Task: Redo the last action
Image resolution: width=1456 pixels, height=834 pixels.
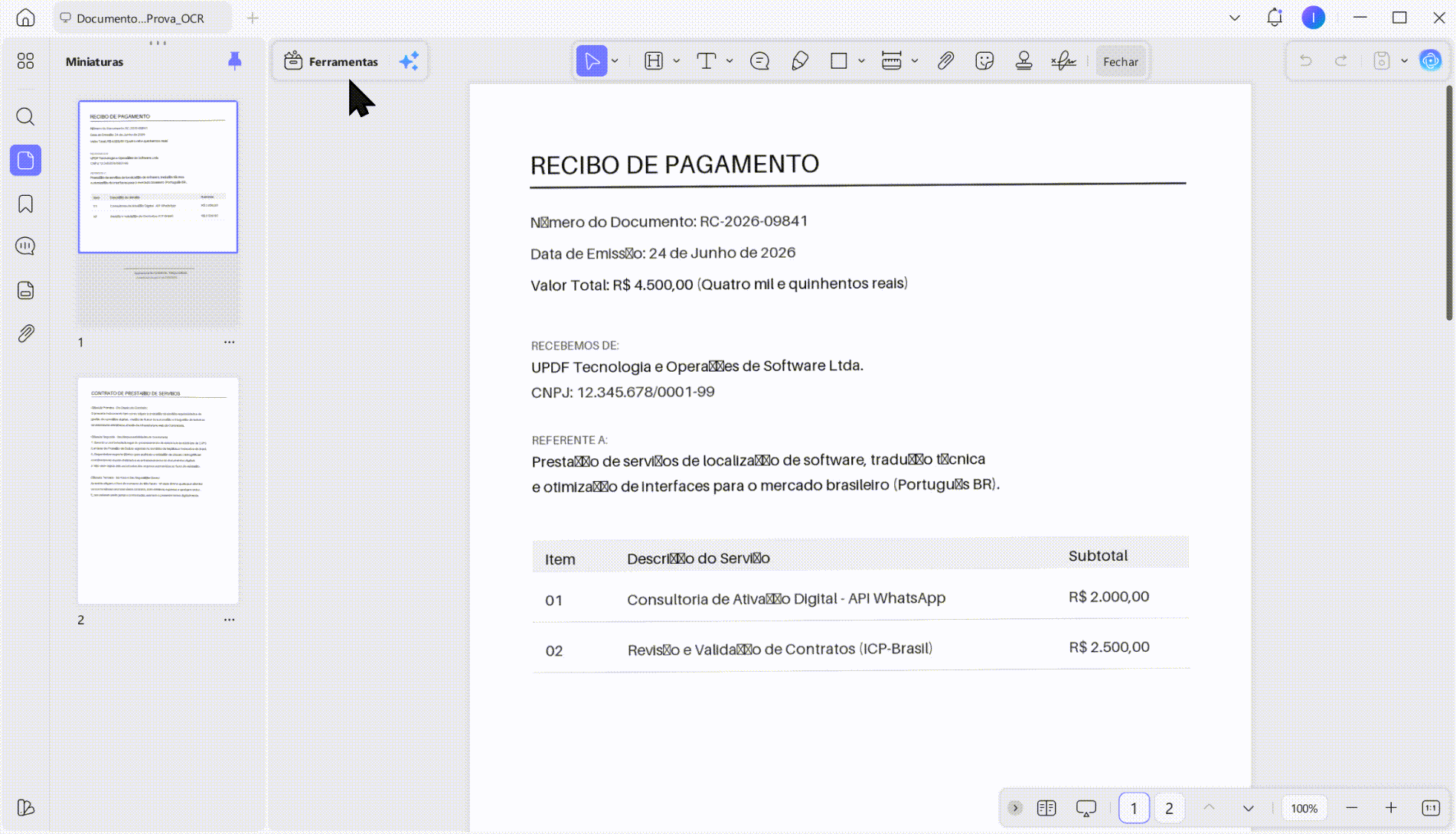Action: (1341, 61)
